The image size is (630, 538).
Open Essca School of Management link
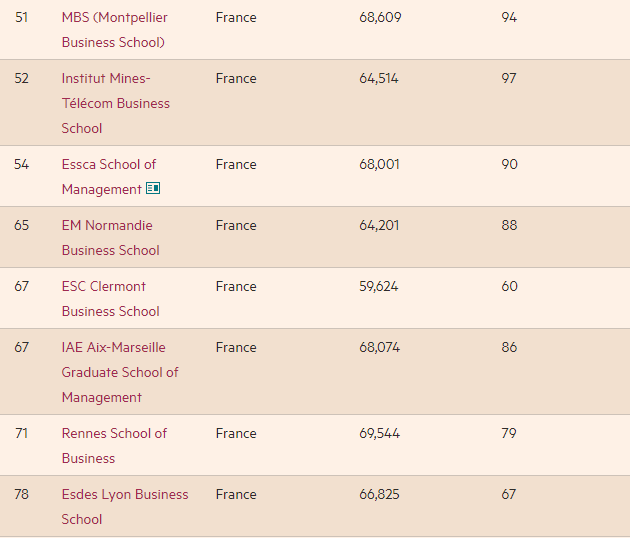click(x=109, y=177)
